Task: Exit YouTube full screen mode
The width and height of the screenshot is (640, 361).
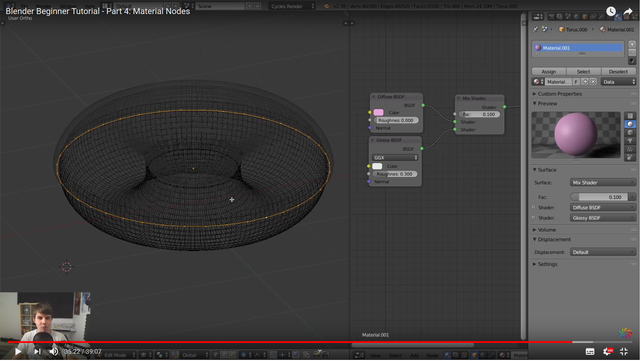Action: (x=624, y=351)
